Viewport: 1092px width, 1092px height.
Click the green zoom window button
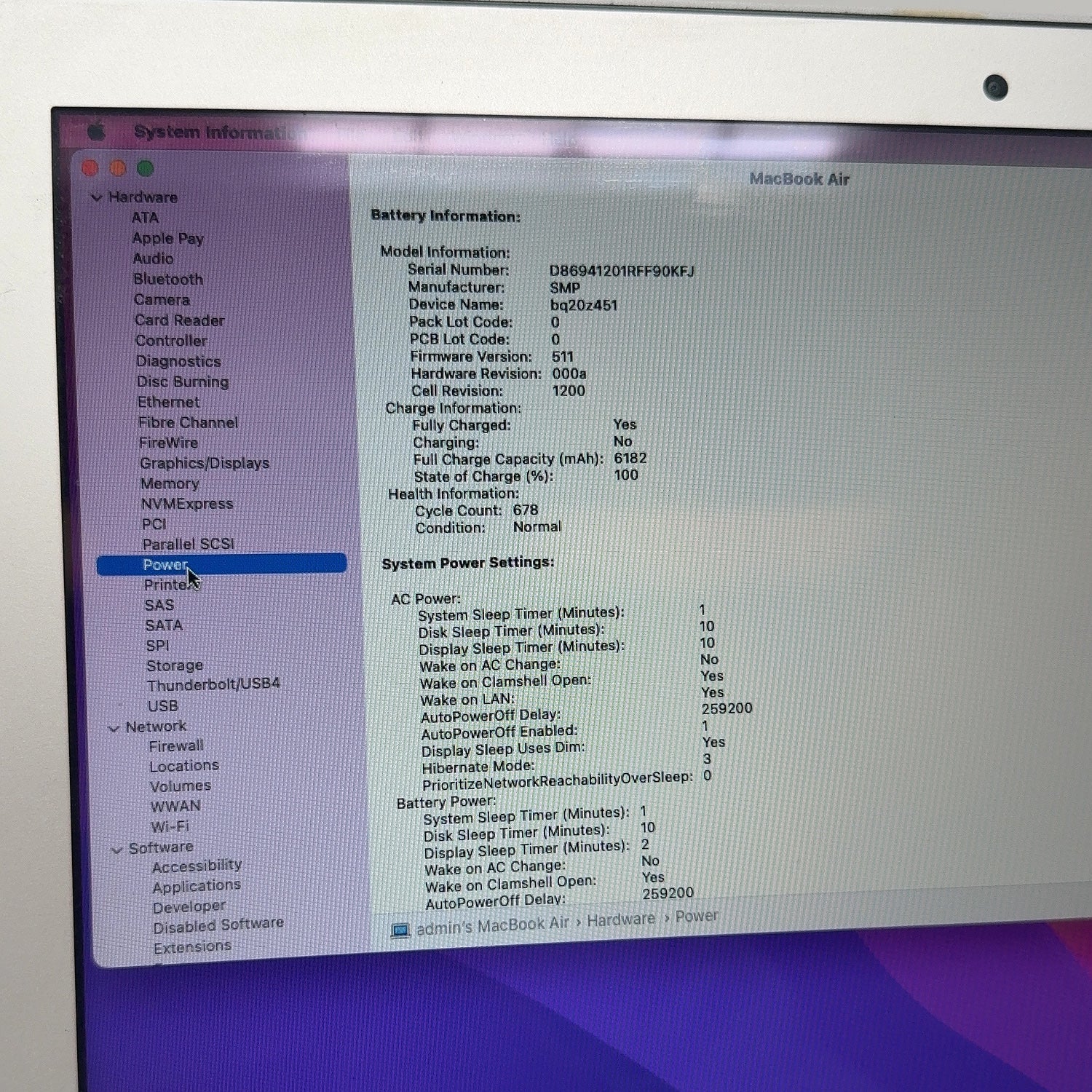[x=146, y=168]
